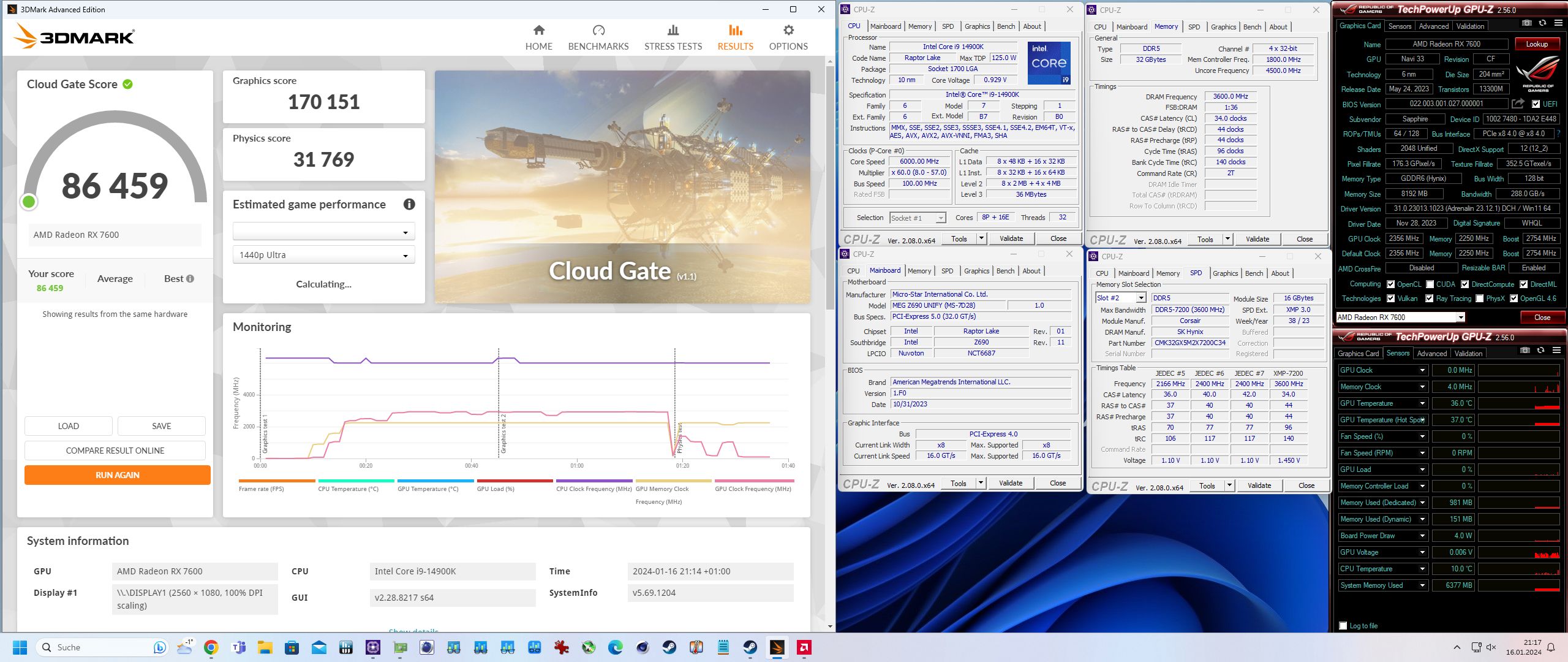Image resolution: width=1568 pixels, height=662 pixels.
Task: Toggle the DirectCompute checkbox in GPU-Z
Action: click(1465, 284)
